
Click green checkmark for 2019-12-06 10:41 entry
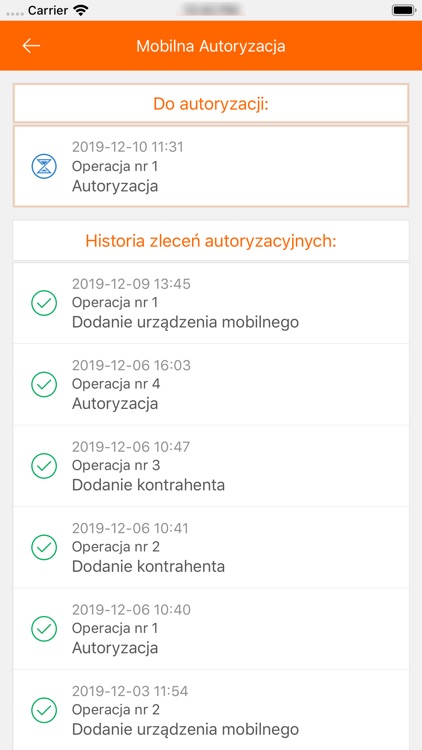pyautogui.click(x=44, y=547)
